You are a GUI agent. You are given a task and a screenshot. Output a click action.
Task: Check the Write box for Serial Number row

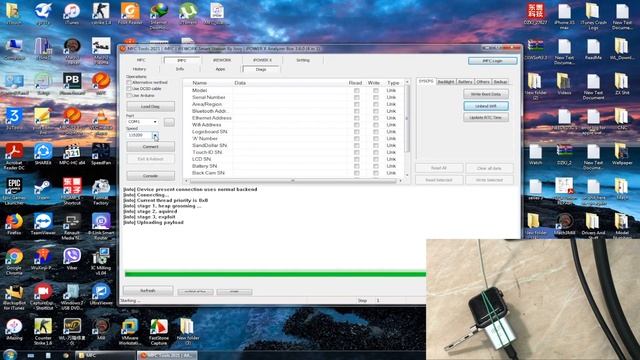(x=376, y=97)
